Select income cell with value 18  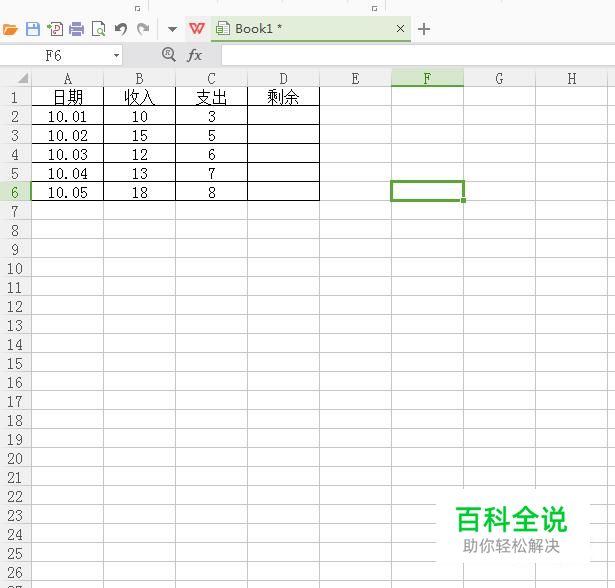pyautogui.click(x=139, y=192)
